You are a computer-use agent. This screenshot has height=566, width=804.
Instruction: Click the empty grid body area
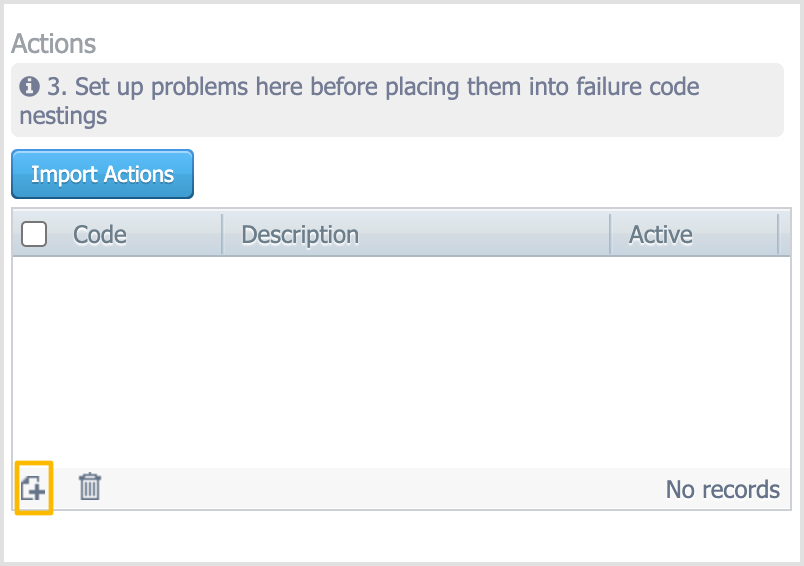[x=401, y=362]
